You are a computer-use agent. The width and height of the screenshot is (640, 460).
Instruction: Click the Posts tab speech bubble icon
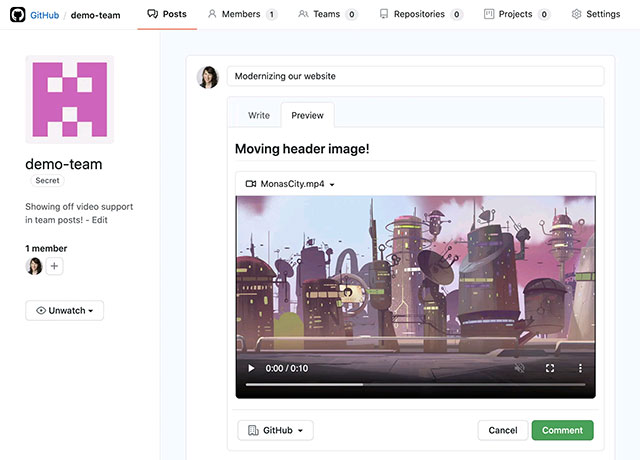coord(153,14)
